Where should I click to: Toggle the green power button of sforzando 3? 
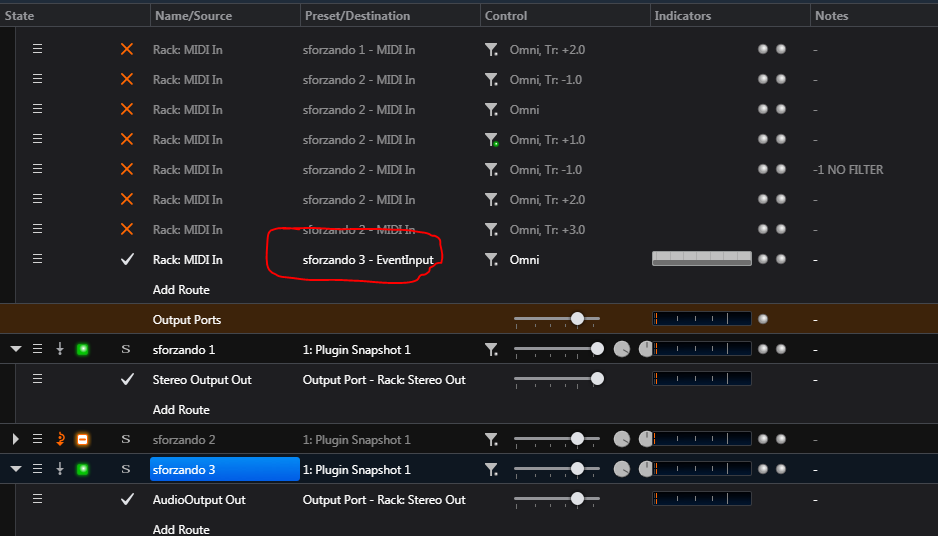tap(83, 470)
